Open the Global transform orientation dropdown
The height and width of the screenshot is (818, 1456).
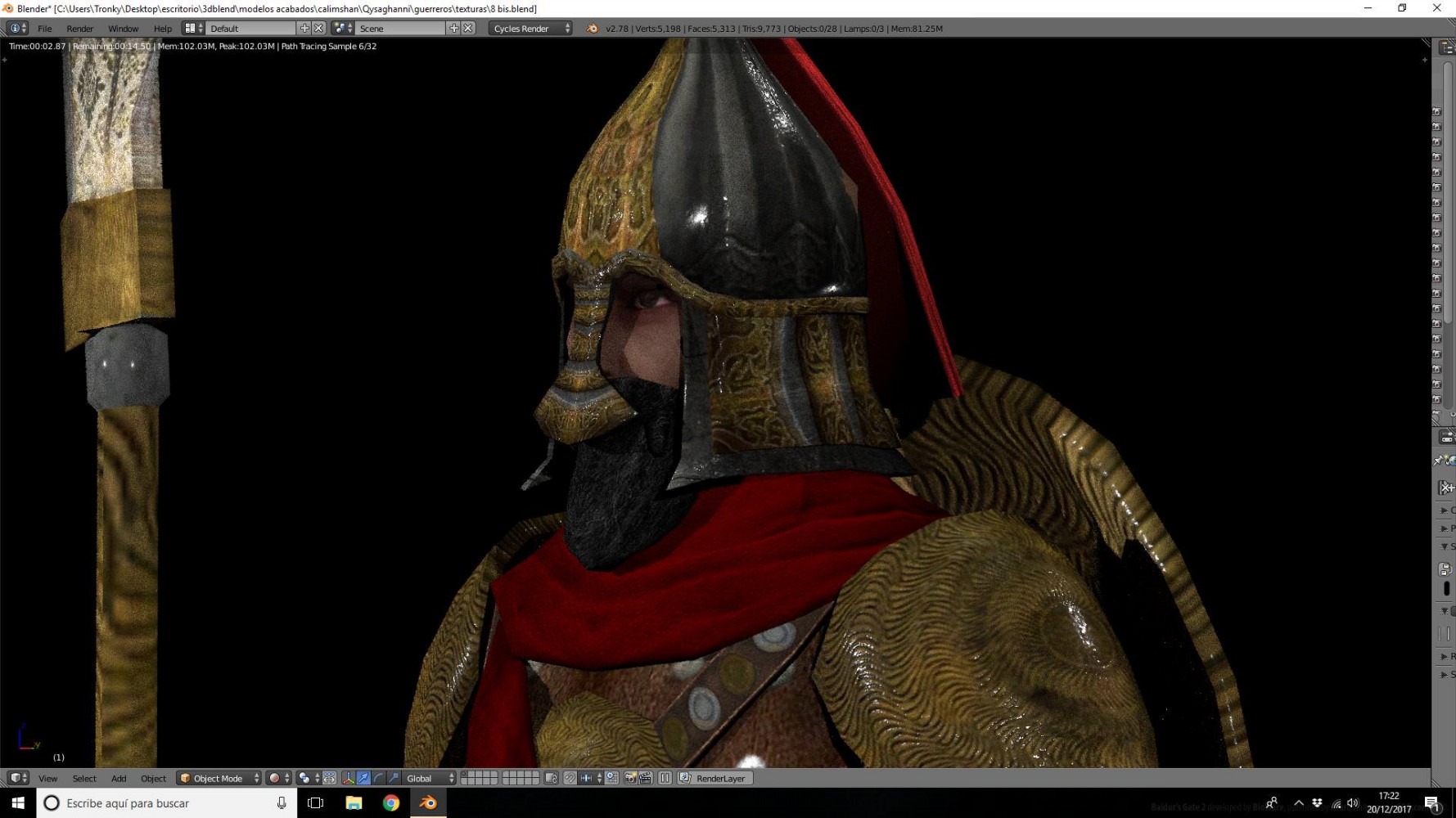430,778
